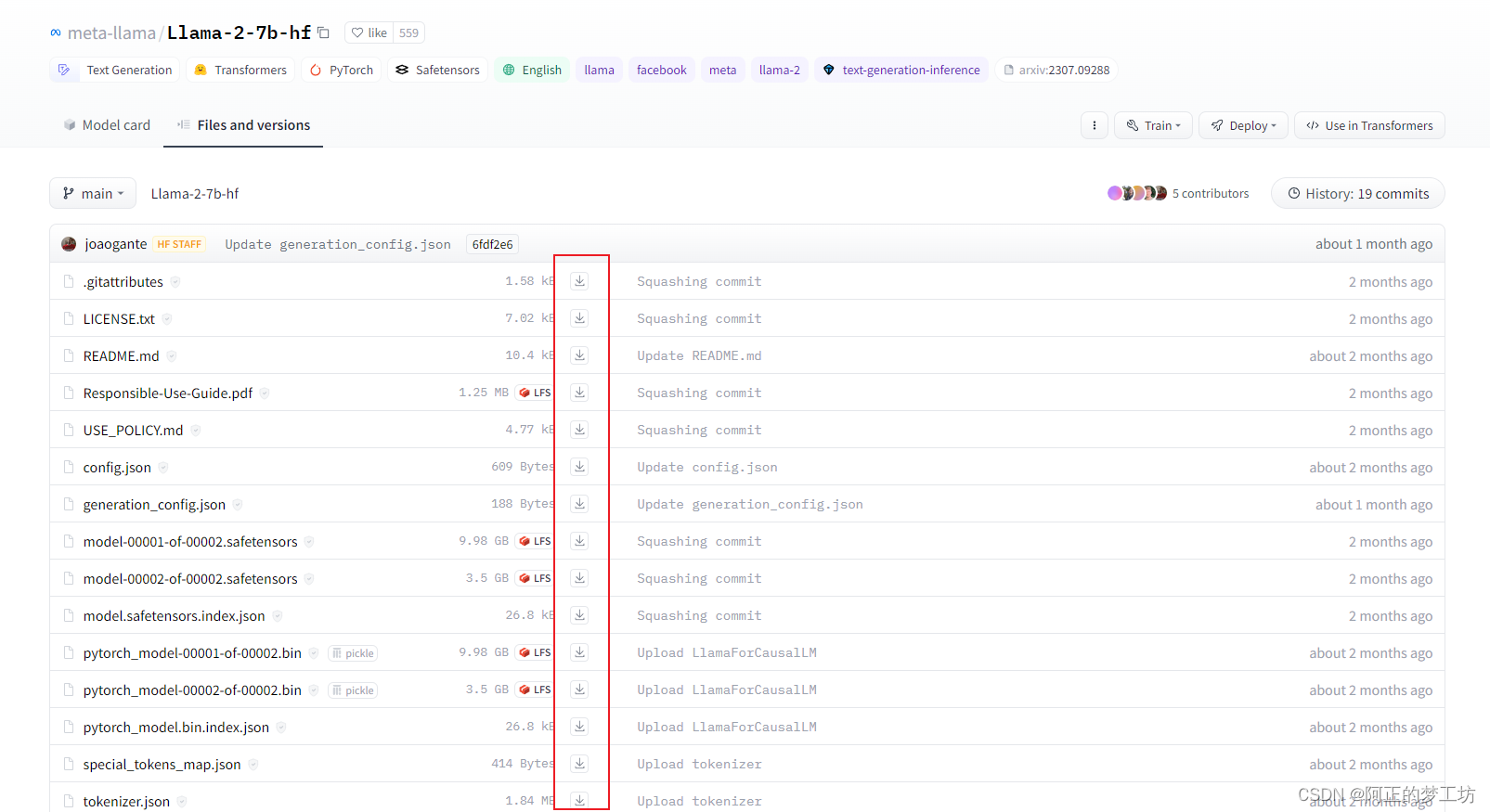Click safety info icon beside config.json
The height and width of the screenshot is (812, 1490).
point(163,468)
